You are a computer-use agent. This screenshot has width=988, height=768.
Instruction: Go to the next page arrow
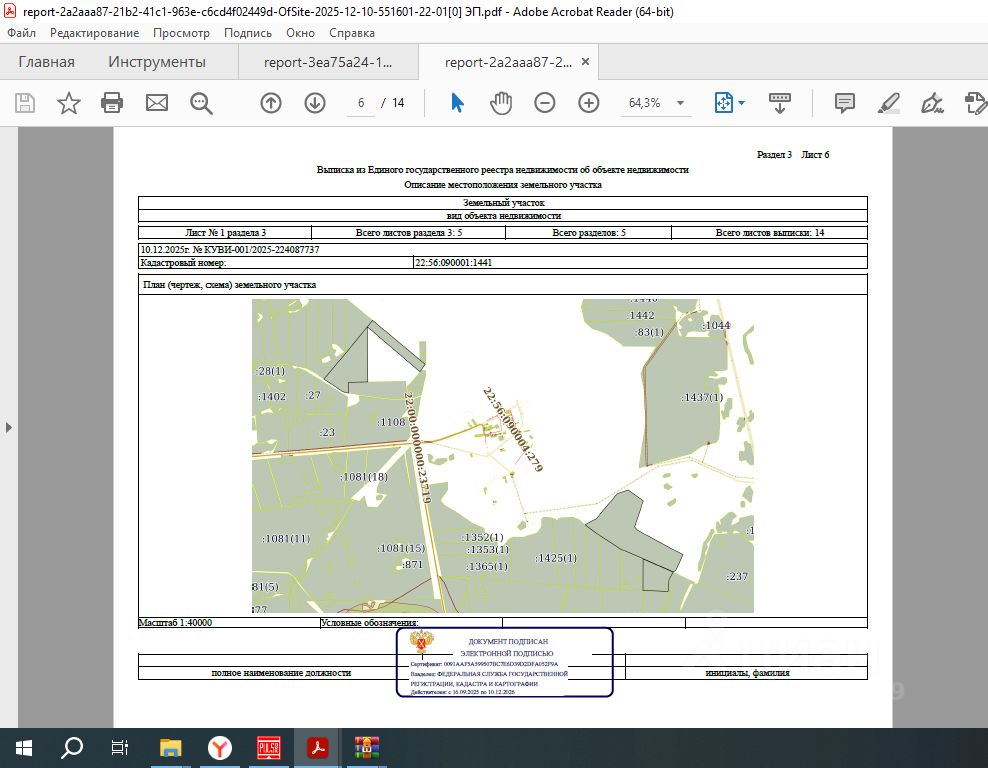click(x=315, y=103)
